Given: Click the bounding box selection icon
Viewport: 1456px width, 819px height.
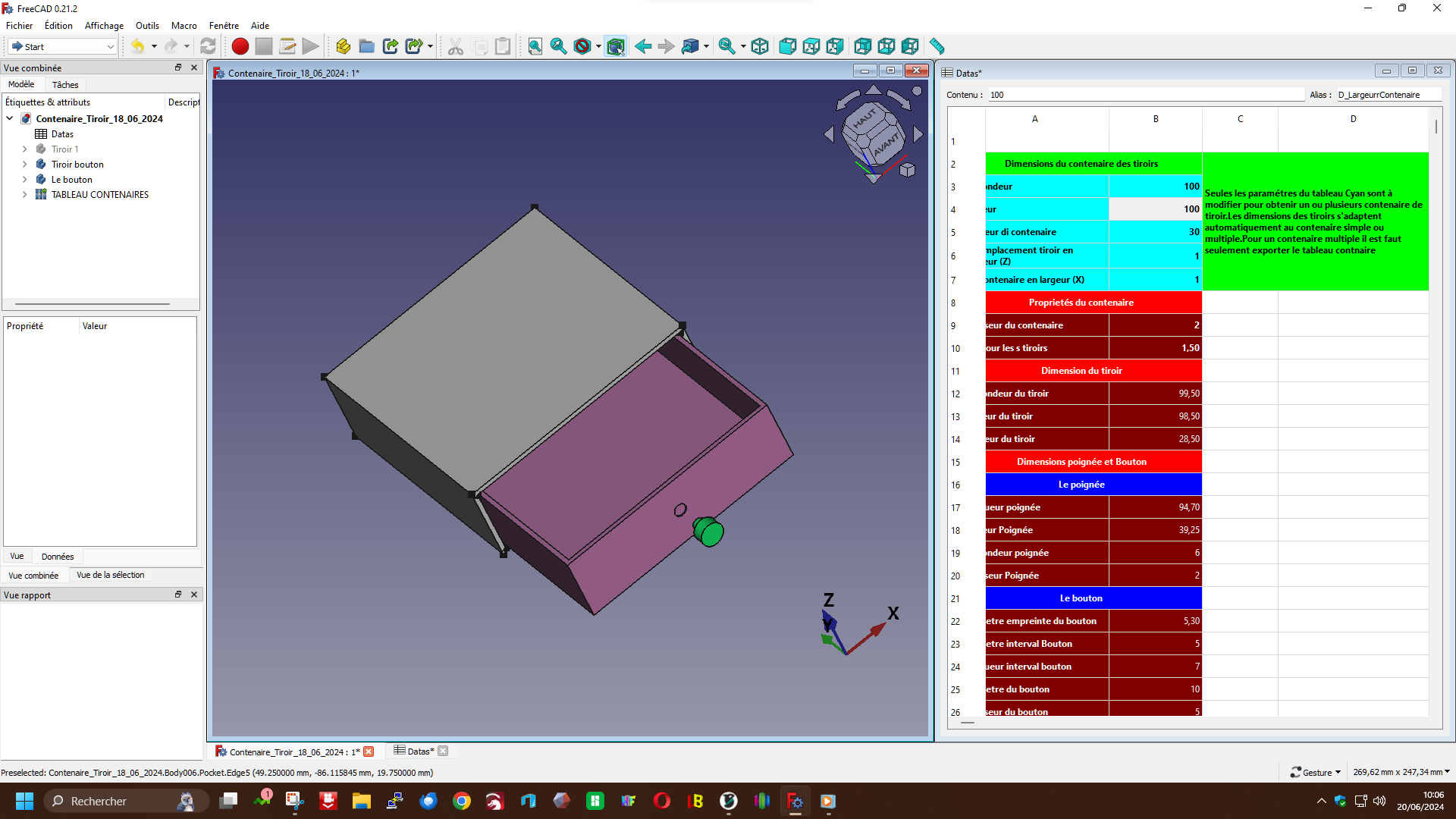Looking at the screenshot, I should (616, 46).
